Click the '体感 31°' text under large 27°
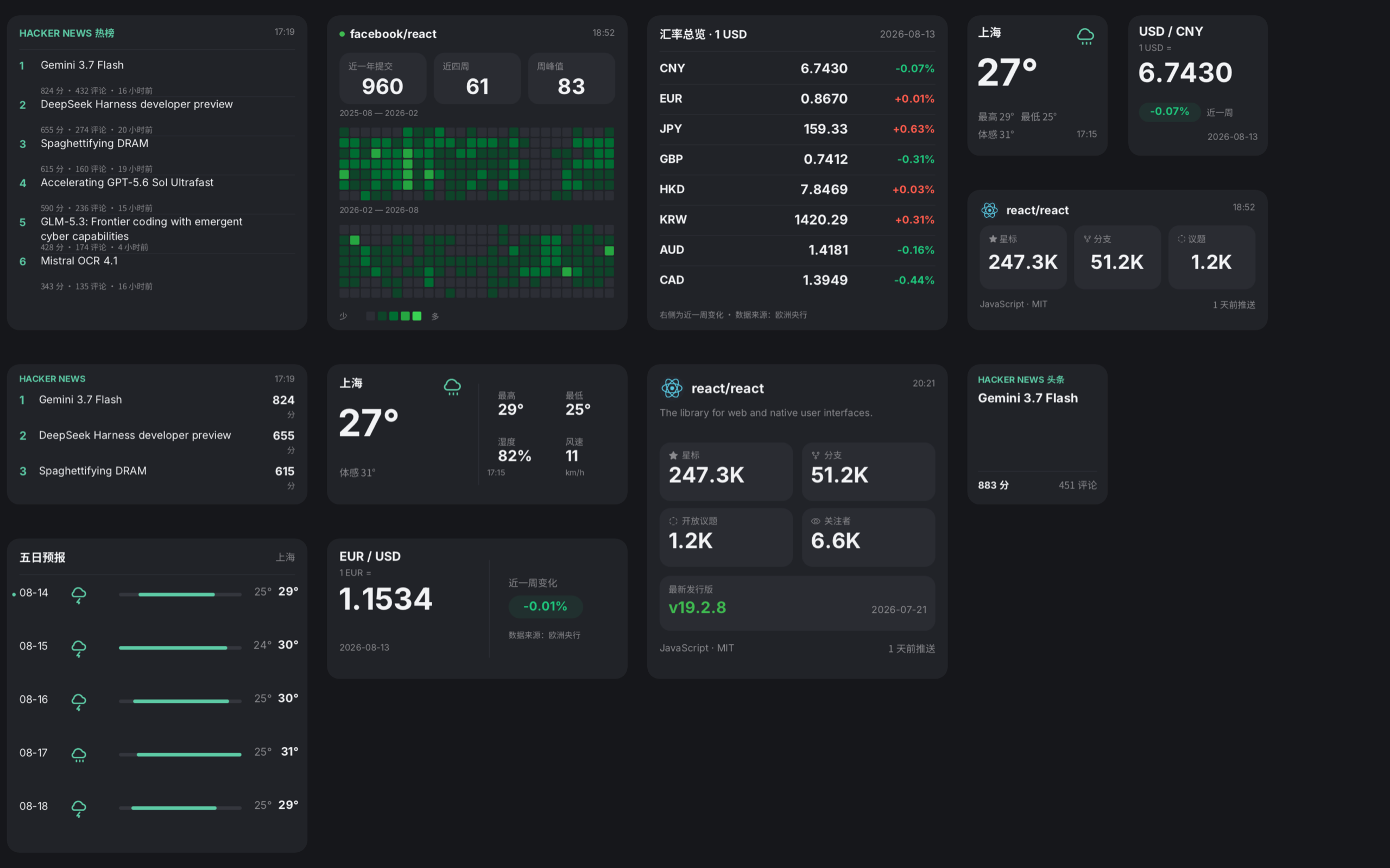Image resolution: width=1390 pixels, height=868 pixels. pos(357,472)
